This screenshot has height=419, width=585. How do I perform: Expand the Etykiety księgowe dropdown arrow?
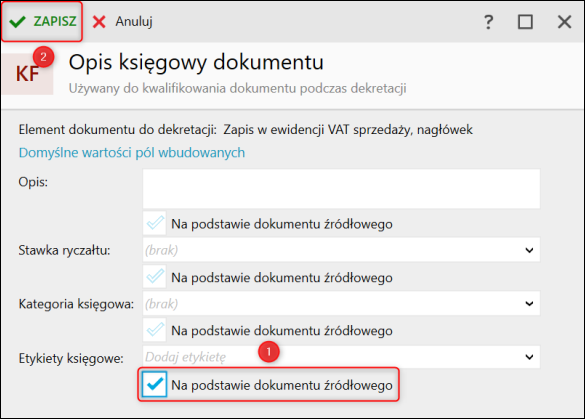529,357
